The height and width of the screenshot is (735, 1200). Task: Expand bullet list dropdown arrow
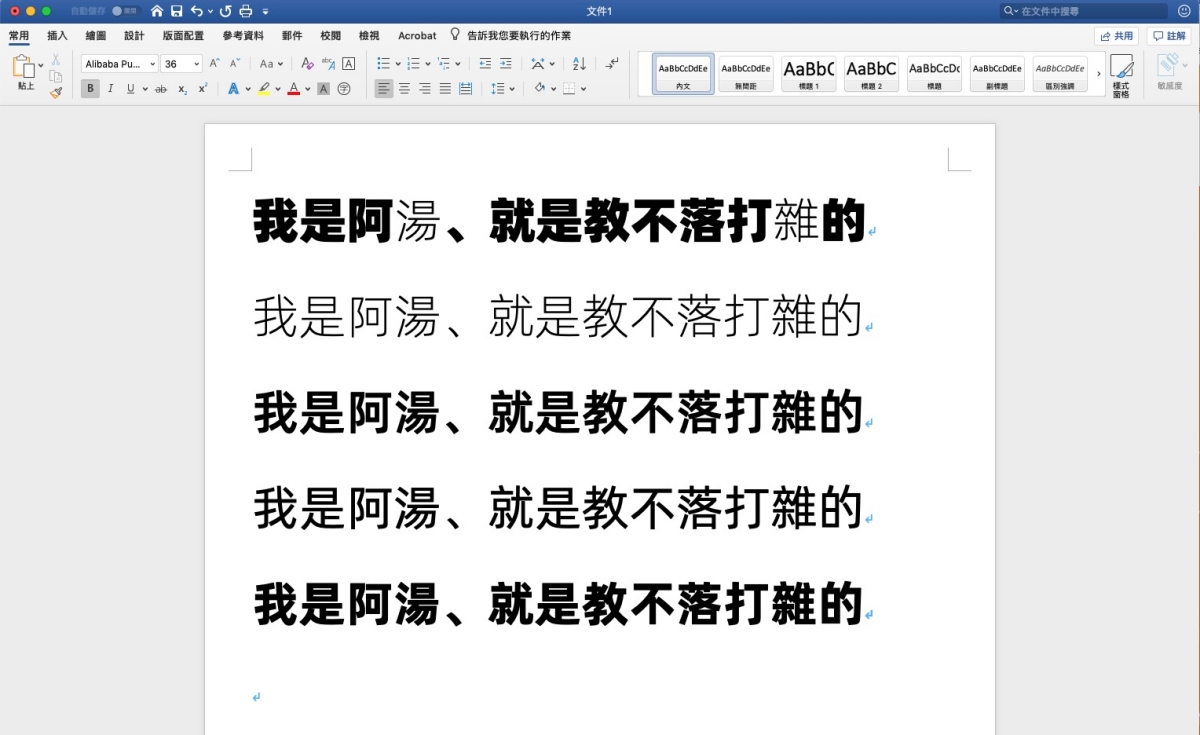398,64
